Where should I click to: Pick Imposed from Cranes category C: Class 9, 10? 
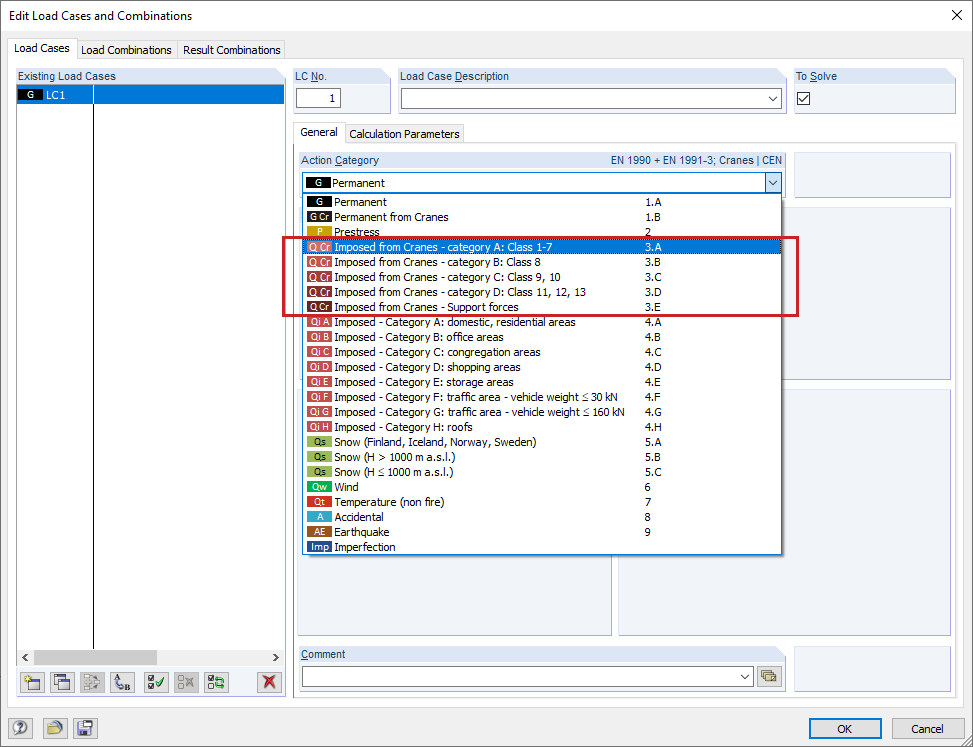pyautogui.click(x=542, y=277)
